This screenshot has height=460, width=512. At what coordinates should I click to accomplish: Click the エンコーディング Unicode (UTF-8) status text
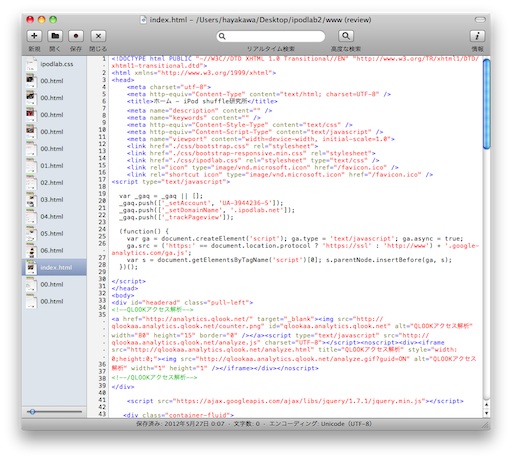pyautogui.click(x=320, y=424)
